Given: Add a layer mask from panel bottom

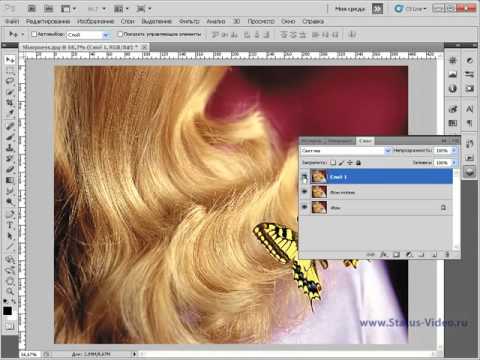Looking at the screenshot, I should click(396, 255).
